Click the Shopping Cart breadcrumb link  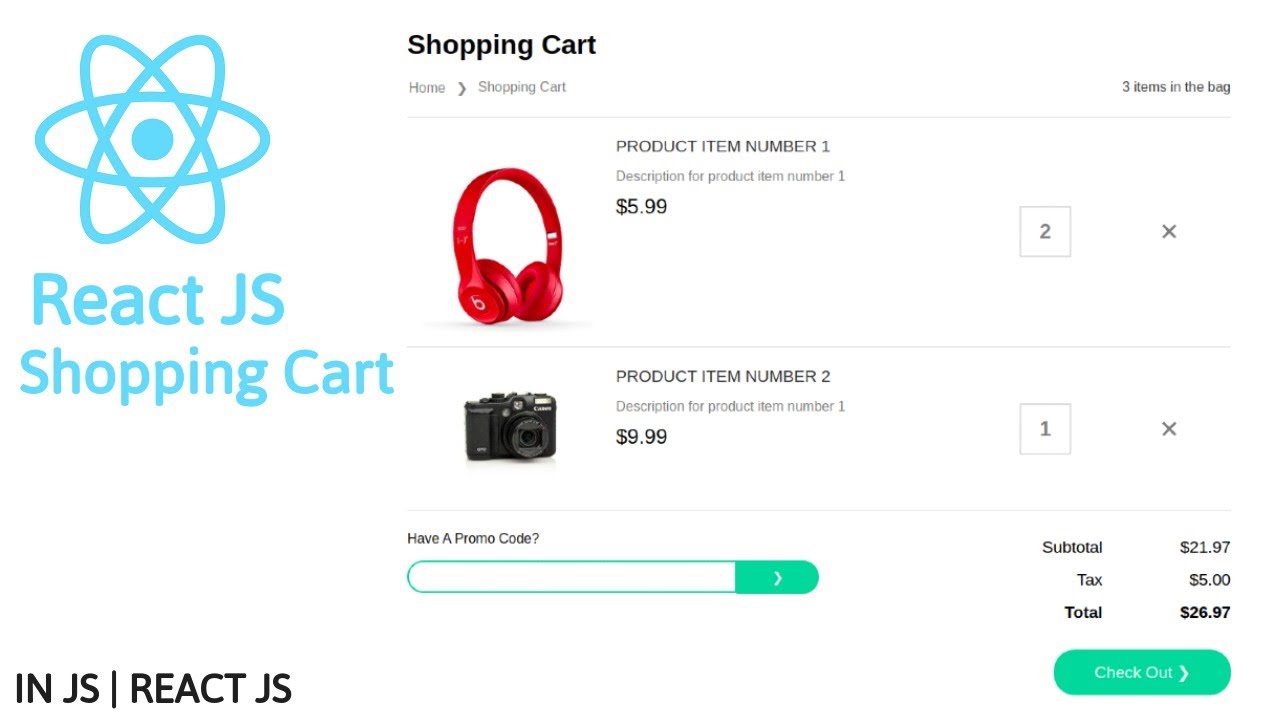[522, 87]
